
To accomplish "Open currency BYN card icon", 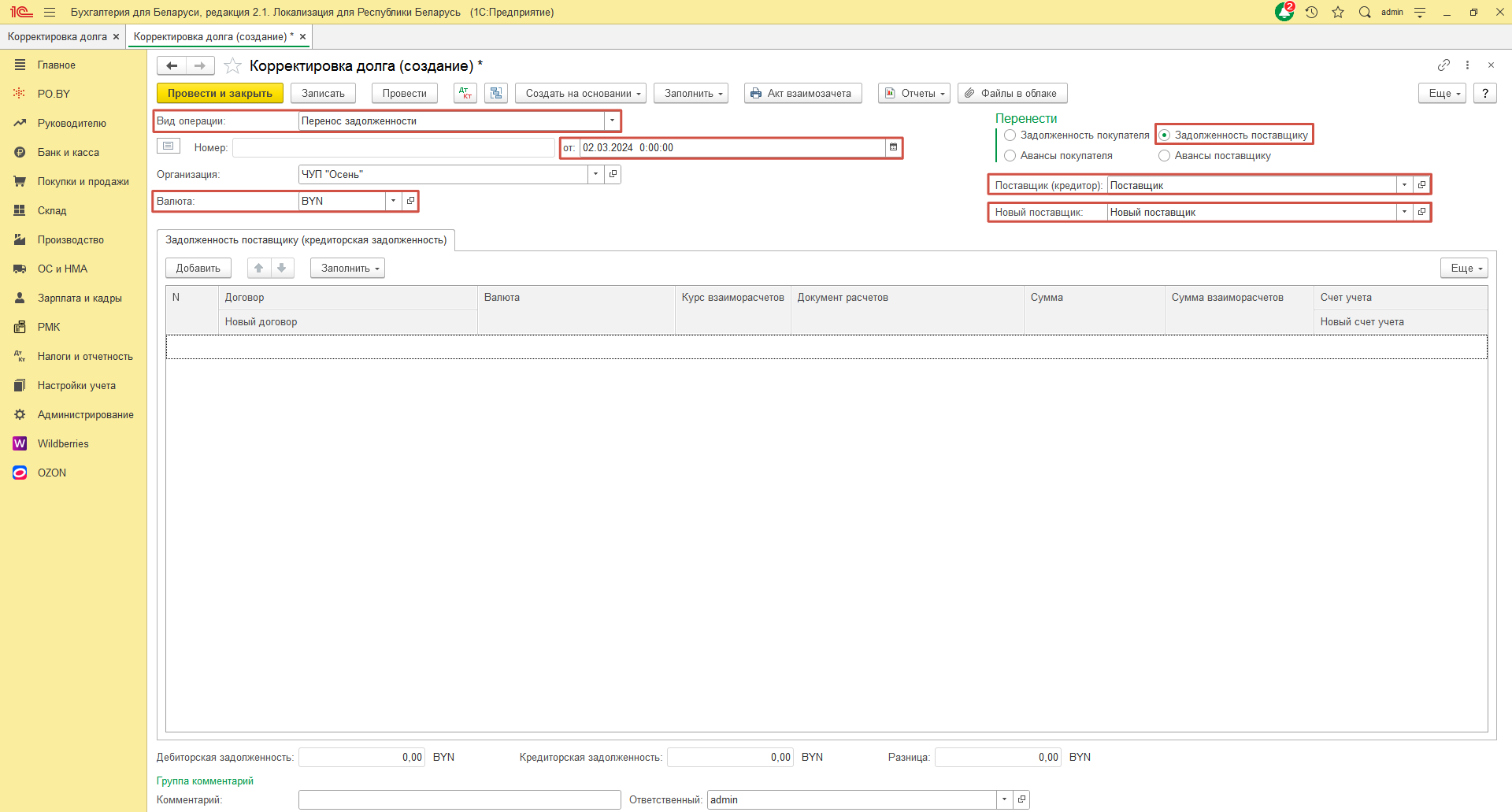I will 410,201.
